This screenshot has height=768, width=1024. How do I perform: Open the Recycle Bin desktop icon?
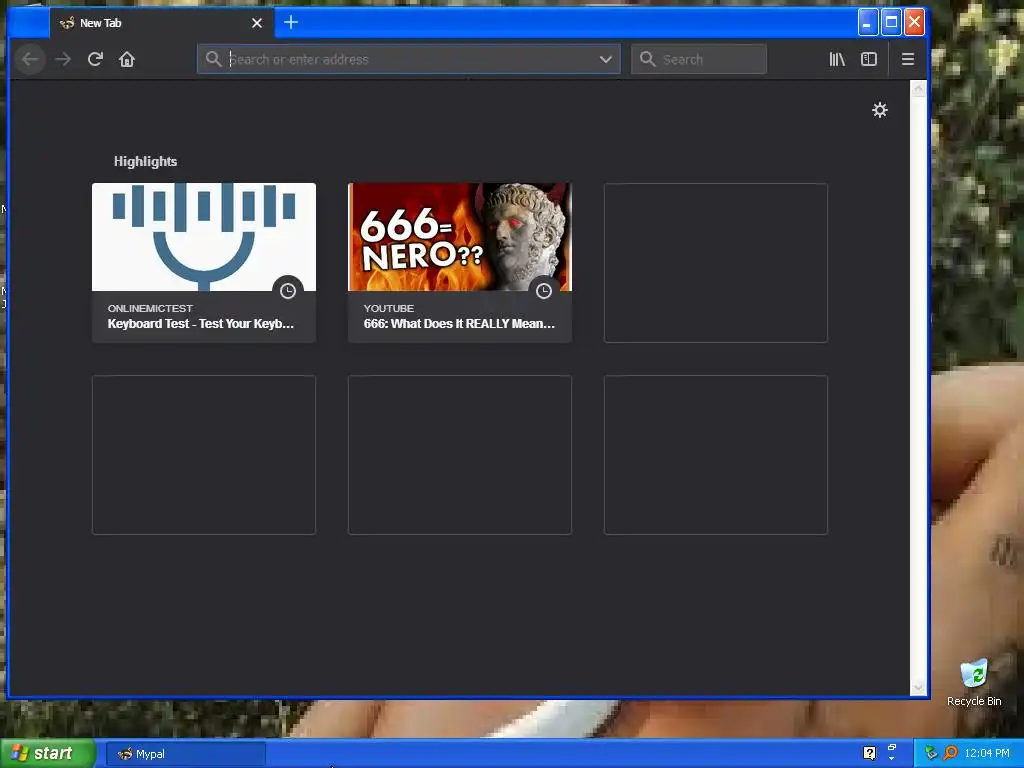tap(974, 683)
